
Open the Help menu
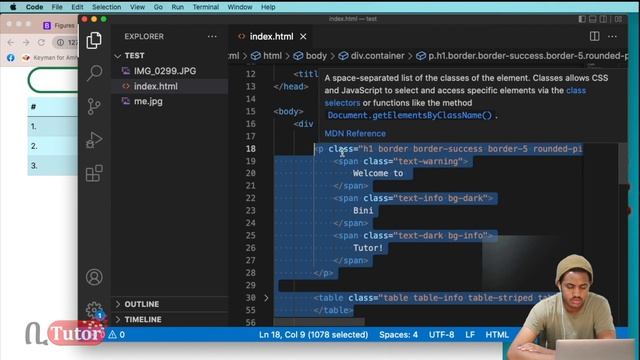pos(268,7)
